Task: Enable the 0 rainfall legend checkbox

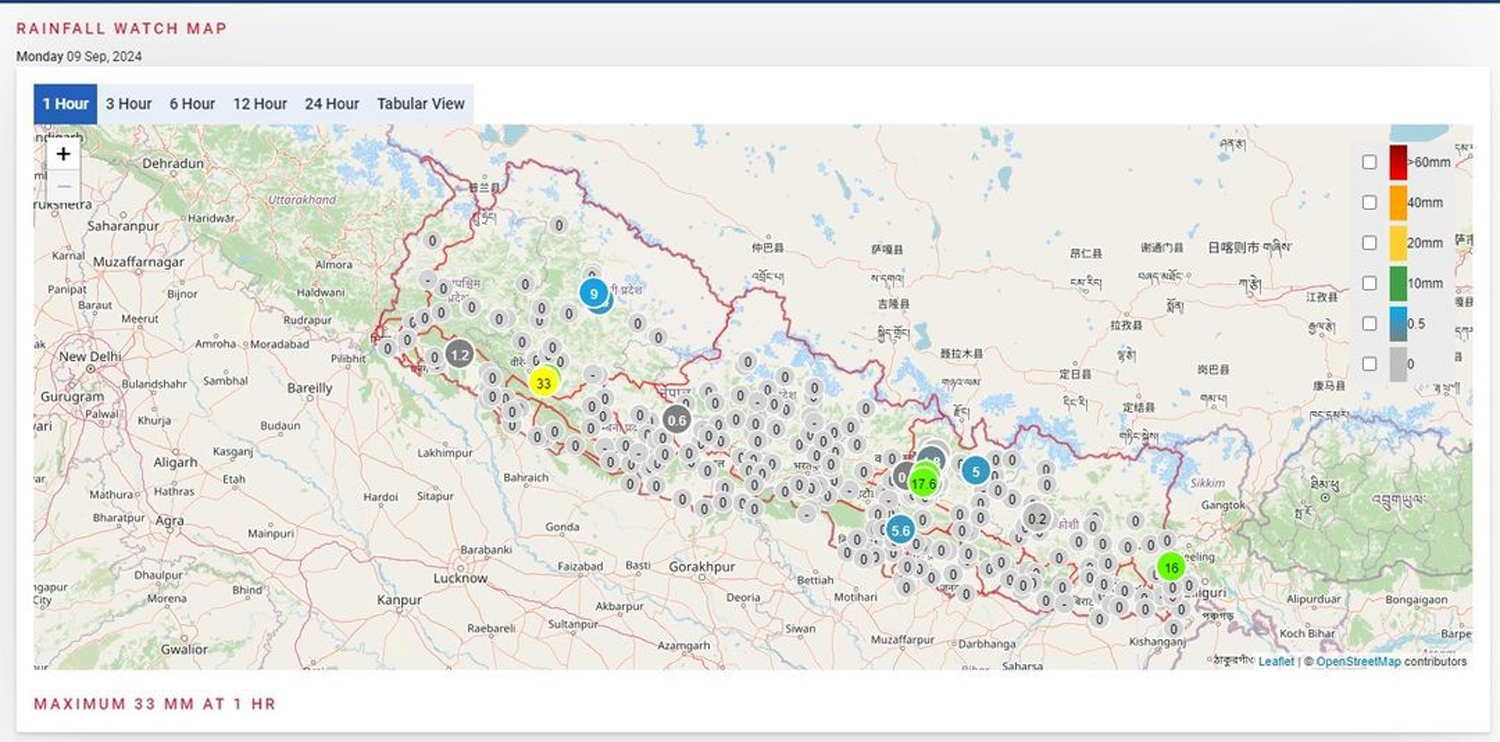Action: tap(1369, 363)
